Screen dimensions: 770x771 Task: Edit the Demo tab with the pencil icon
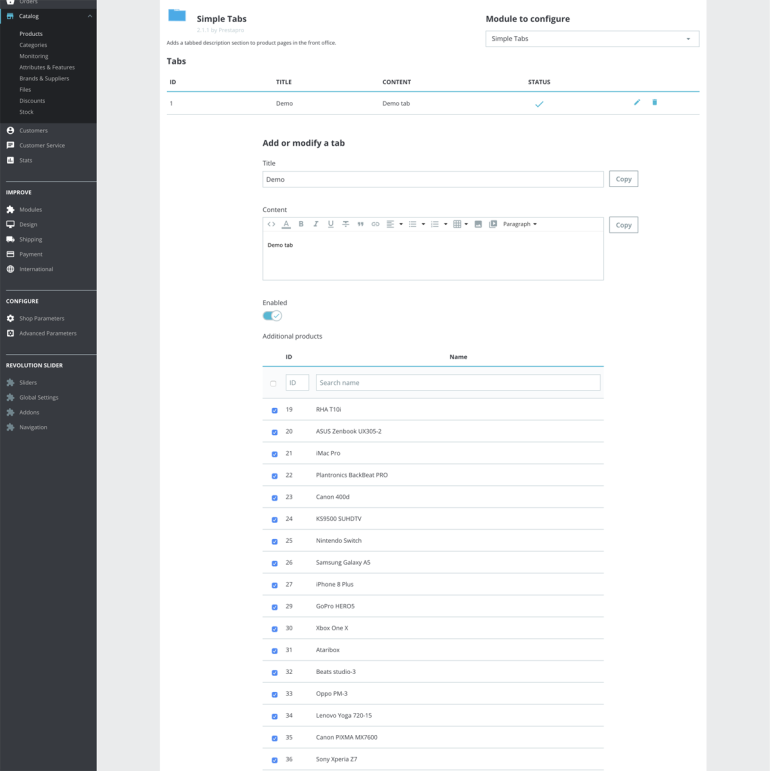pyautogui.click(x=637, y=102)
